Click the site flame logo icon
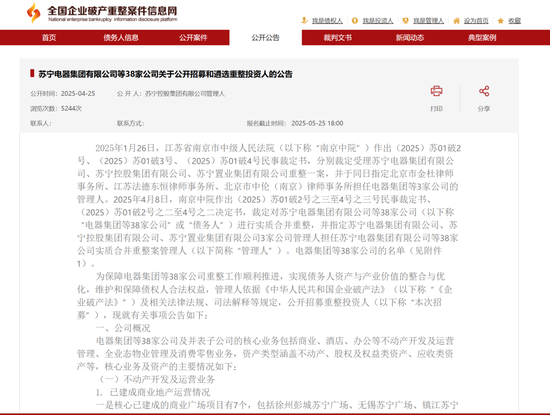Image resolution: width=550 pixels, height=415 pixels. pyautogui.click(x=34, y=13)
